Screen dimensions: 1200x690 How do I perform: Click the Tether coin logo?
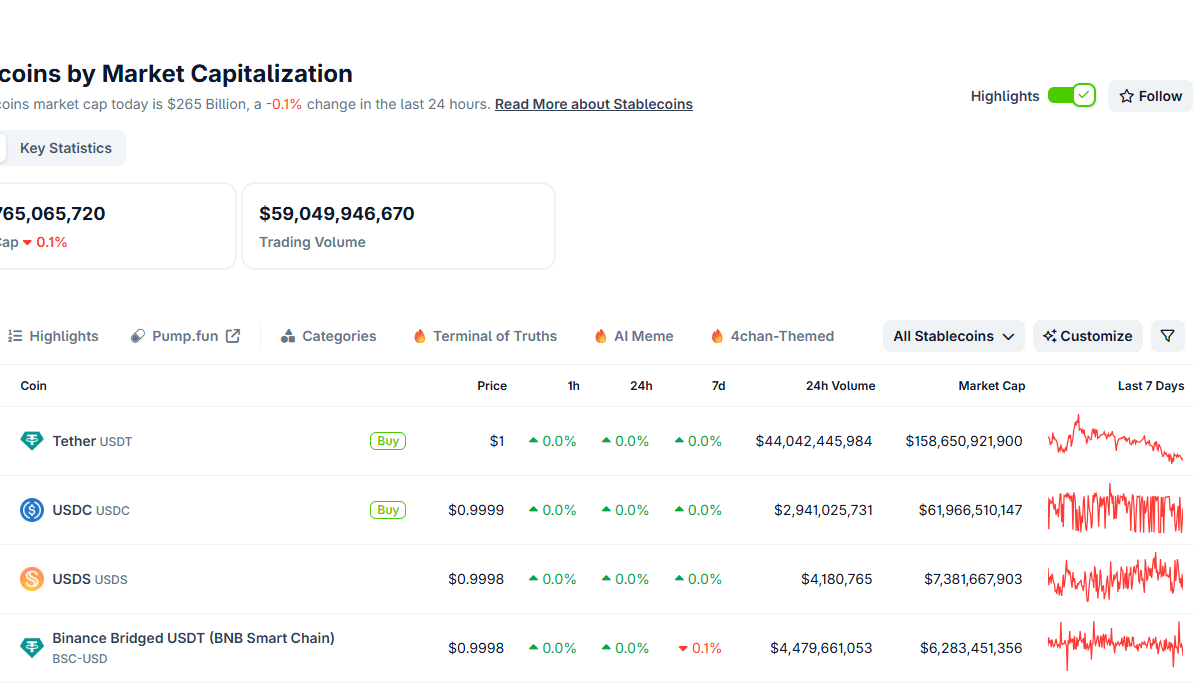[x=32, y=441]
